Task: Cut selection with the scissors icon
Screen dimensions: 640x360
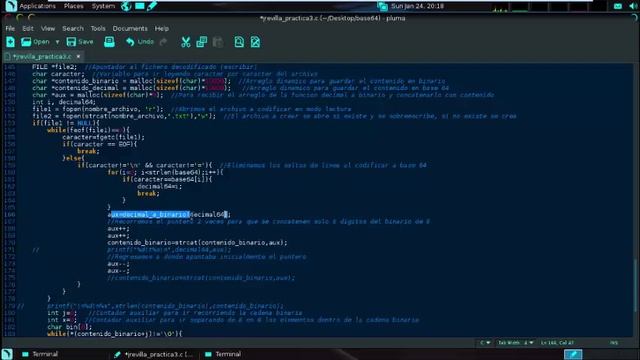Action: [186, 42]
